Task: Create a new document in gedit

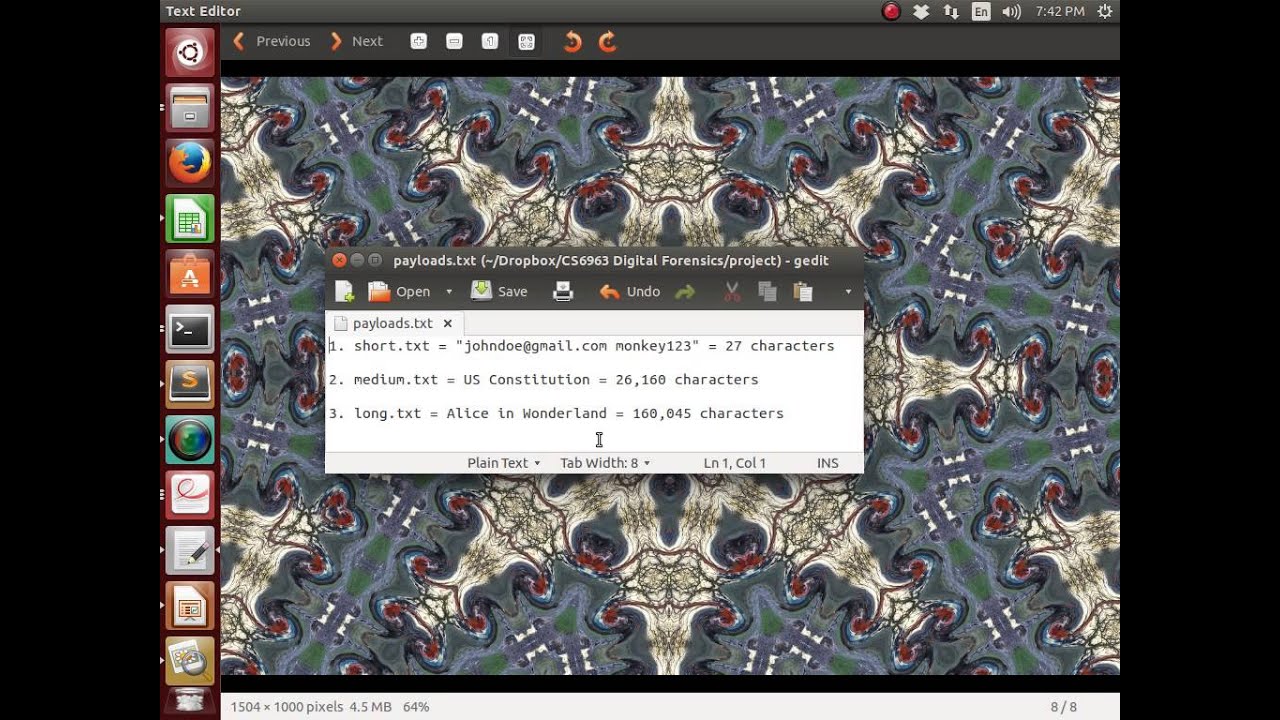Action: coord(344,292)
